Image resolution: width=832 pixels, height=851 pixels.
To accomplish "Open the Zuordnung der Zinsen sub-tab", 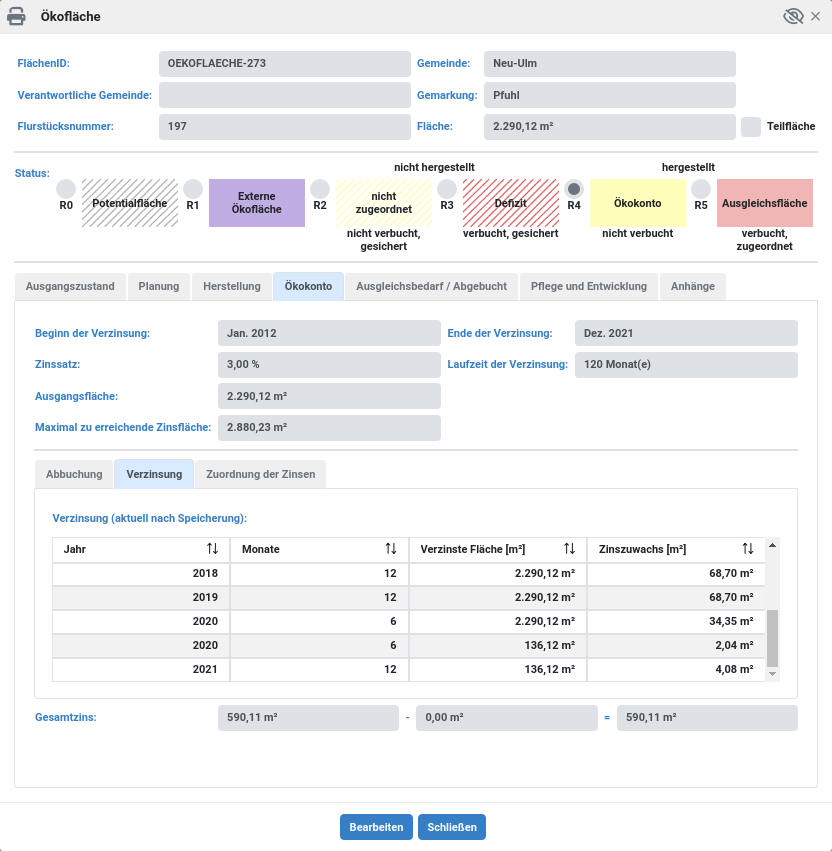I will click(260, 474).
